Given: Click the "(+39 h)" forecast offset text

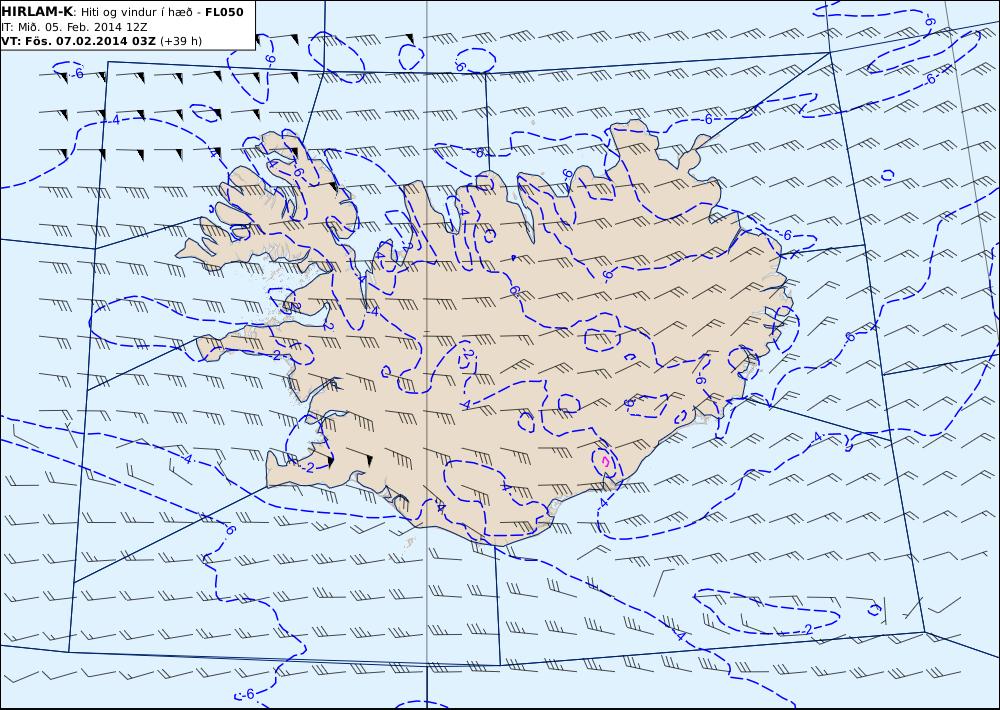Looking at the screenshot, I should (x=180, y=41).
